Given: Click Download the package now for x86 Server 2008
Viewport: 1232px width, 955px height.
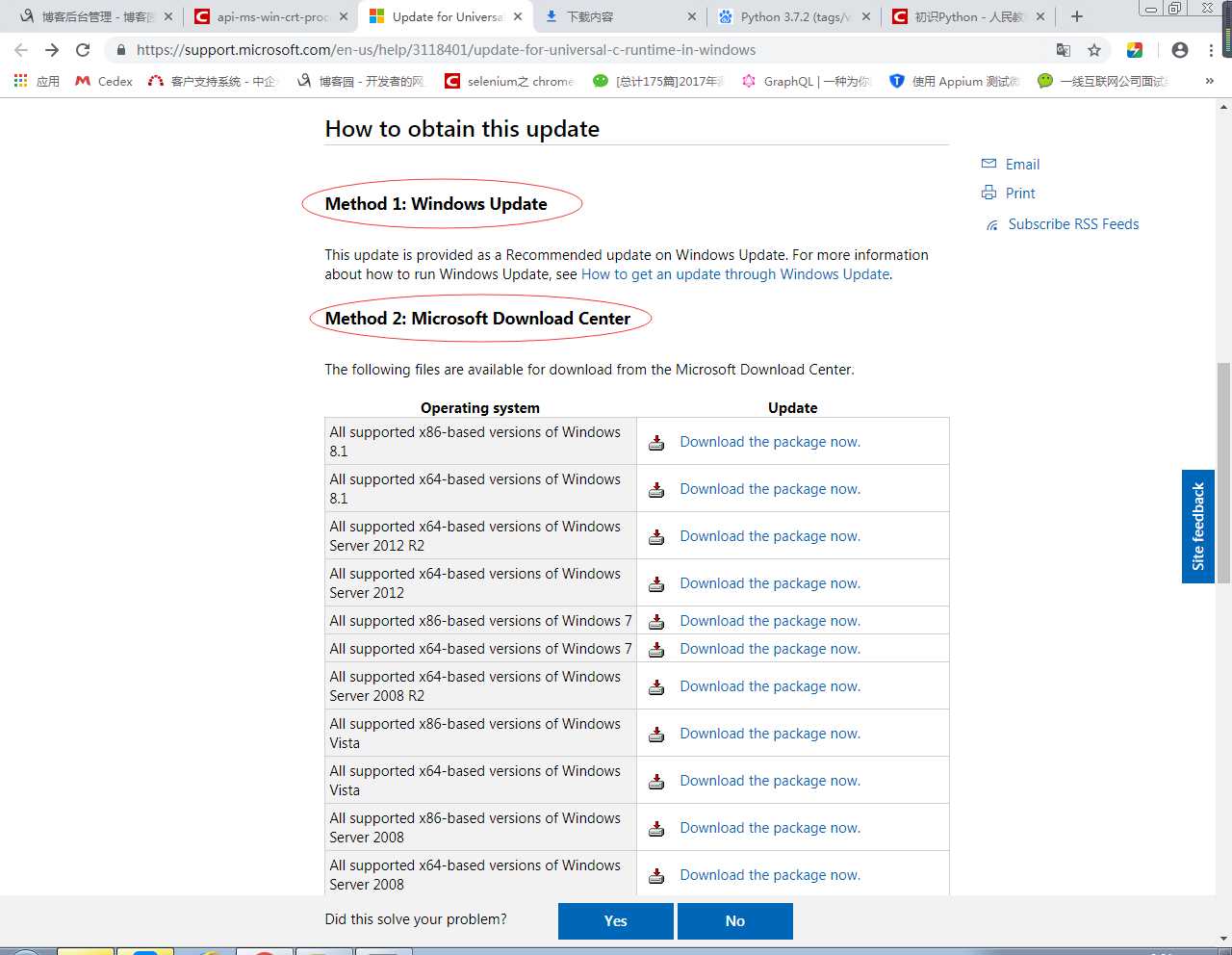Looking at the screenshot, I should coord(770,828).
